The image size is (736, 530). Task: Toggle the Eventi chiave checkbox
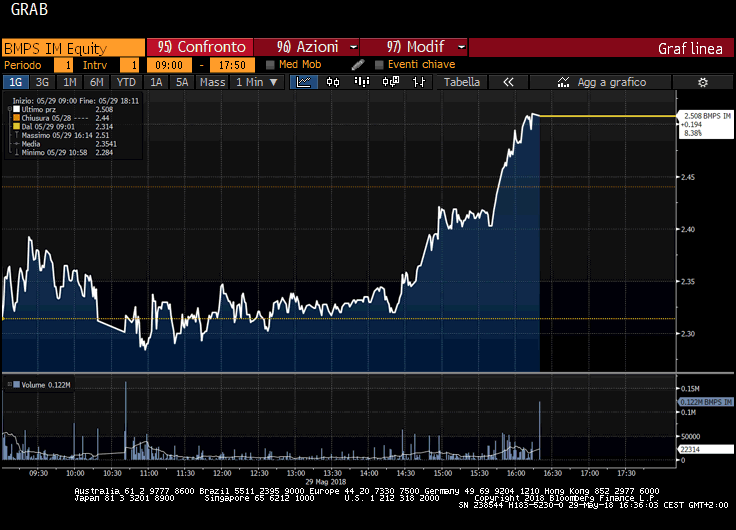[x=379, y=65]
